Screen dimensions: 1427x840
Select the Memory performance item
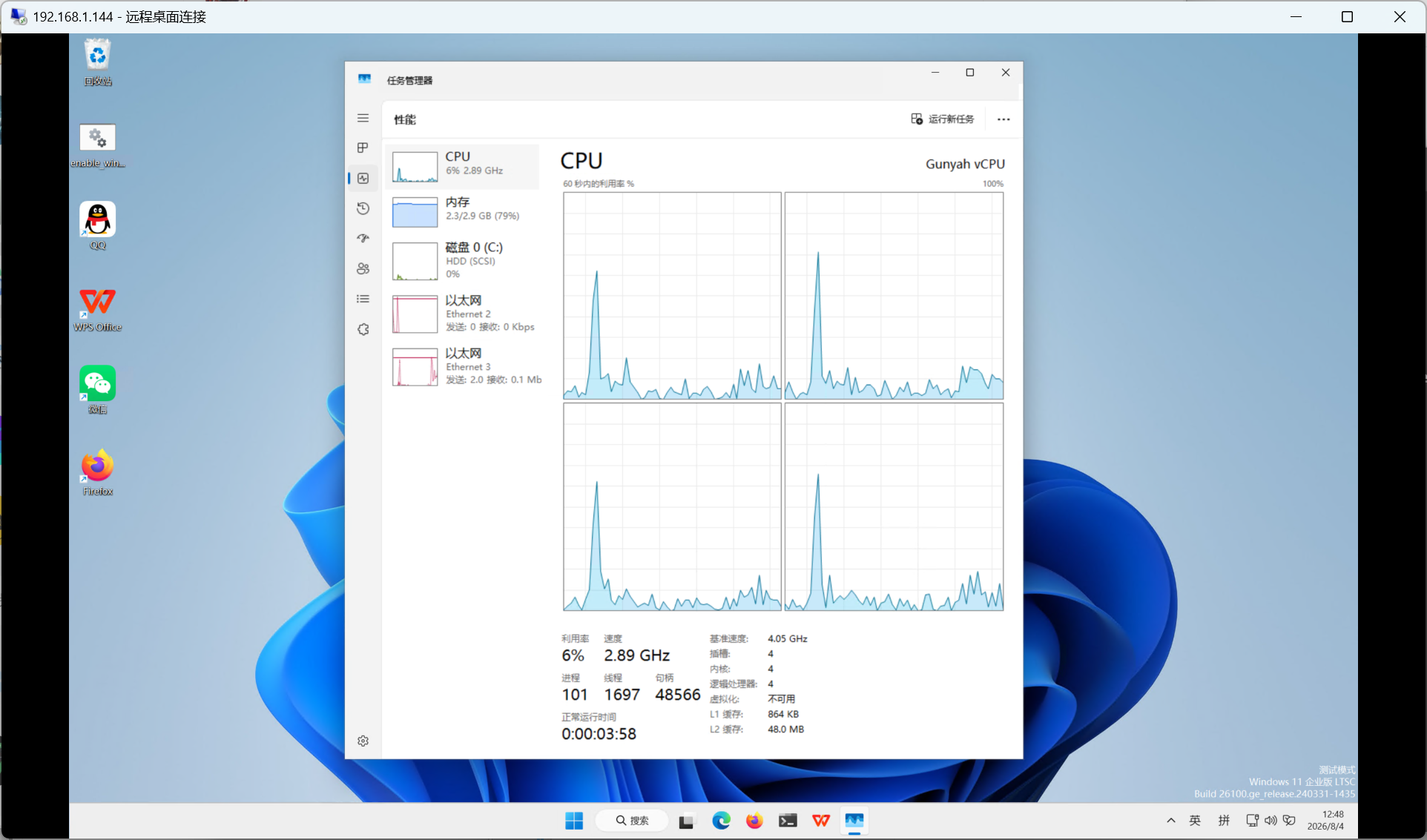pos(463,211)
